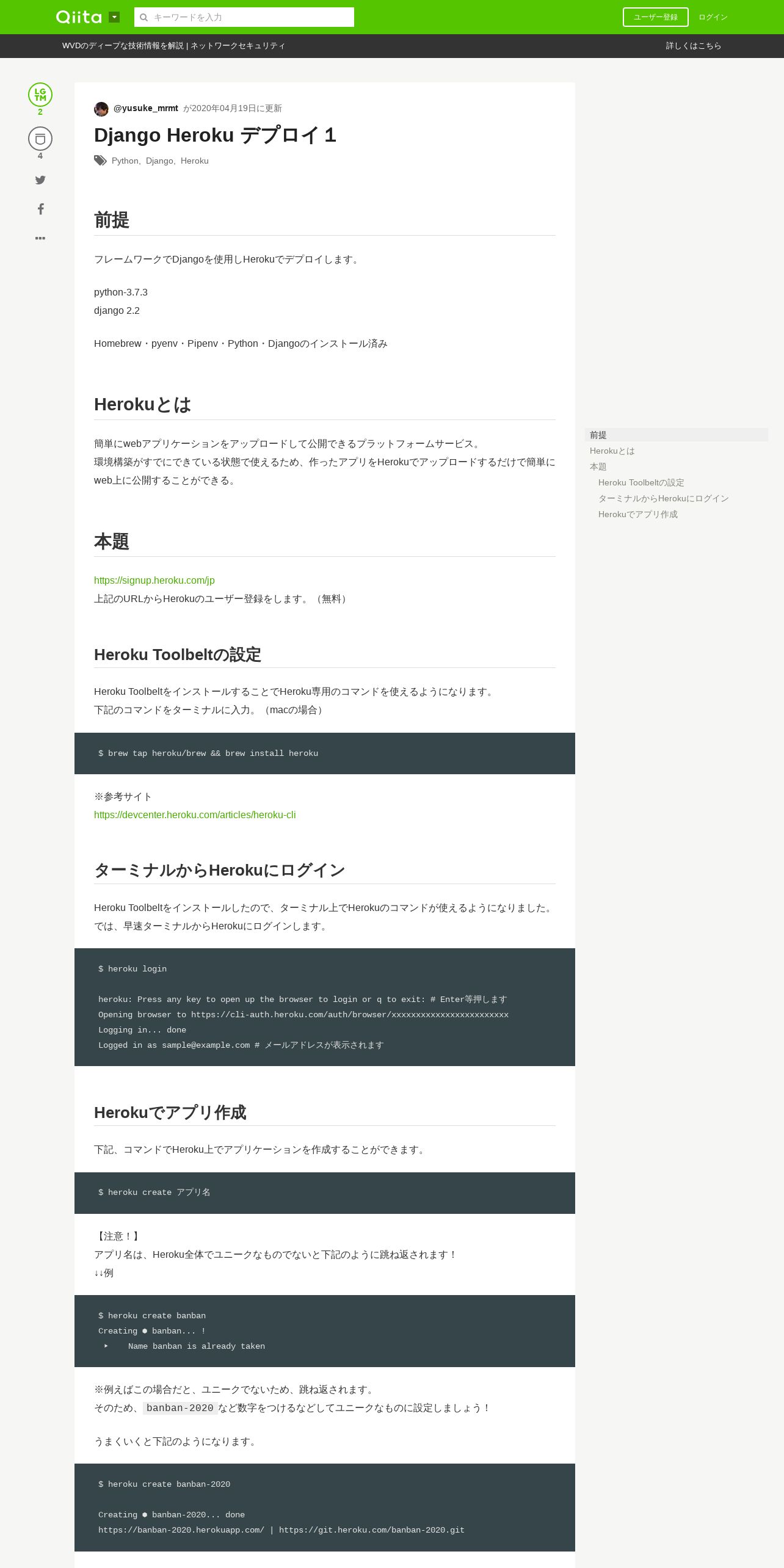
Task: Click the article title Django Heroku デプロイ１
Action: [x=216, y=135]
